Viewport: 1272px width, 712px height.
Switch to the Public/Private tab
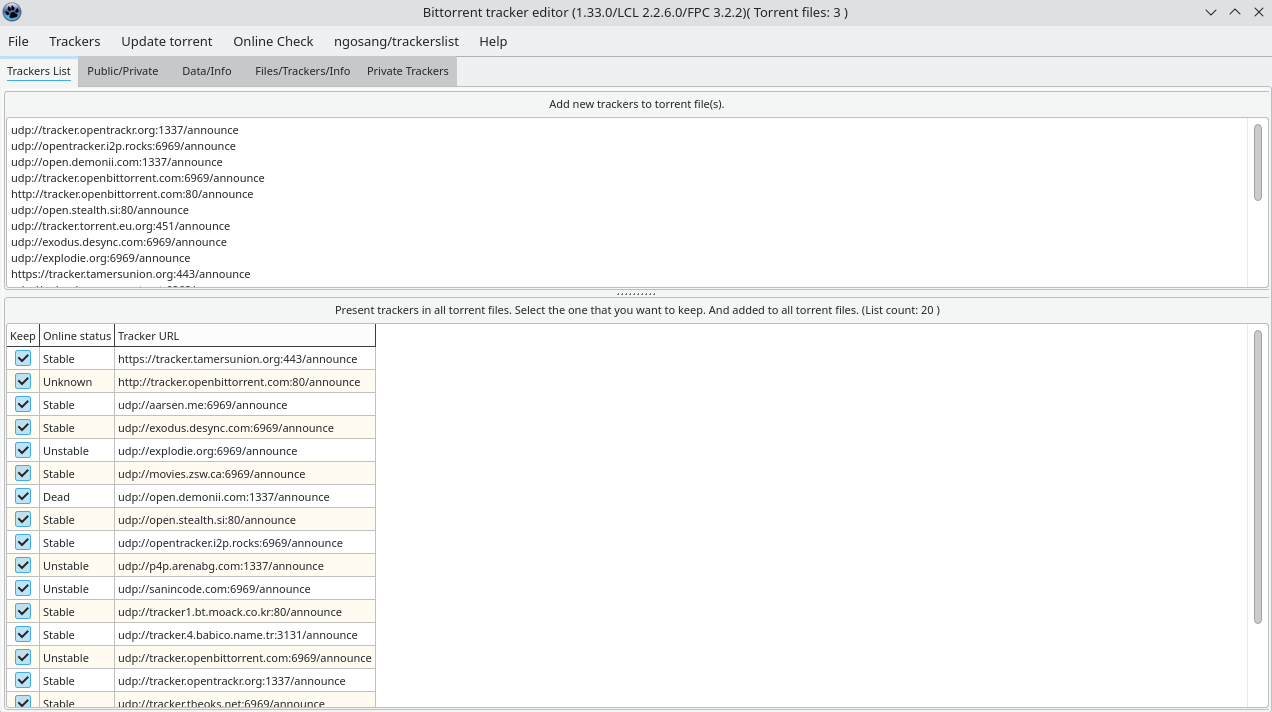click(122, 71)
